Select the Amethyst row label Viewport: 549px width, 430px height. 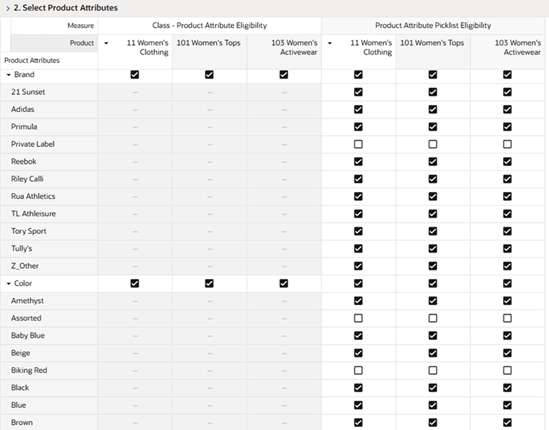click(27, 301)
